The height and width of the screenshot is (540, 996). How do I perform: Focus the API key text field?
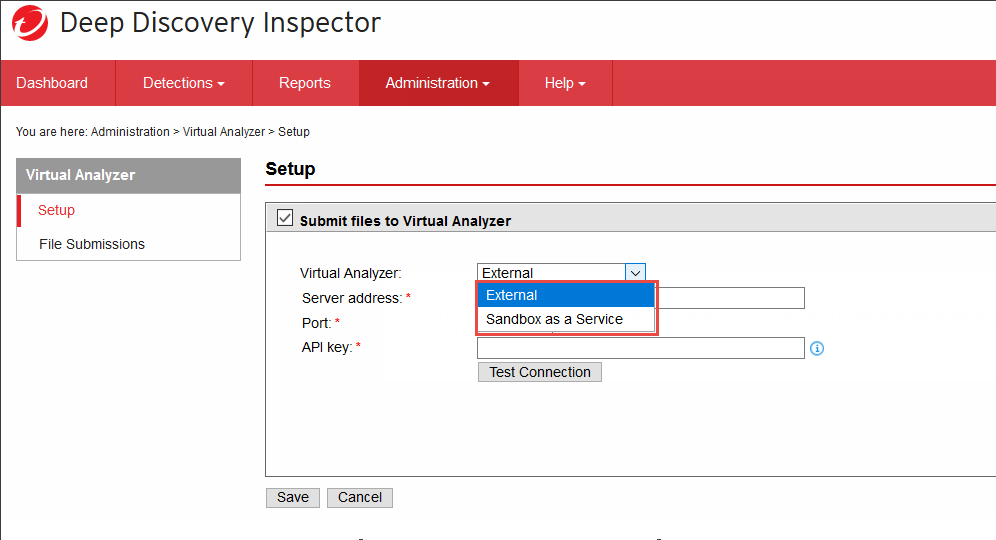(x=640, y=348)
